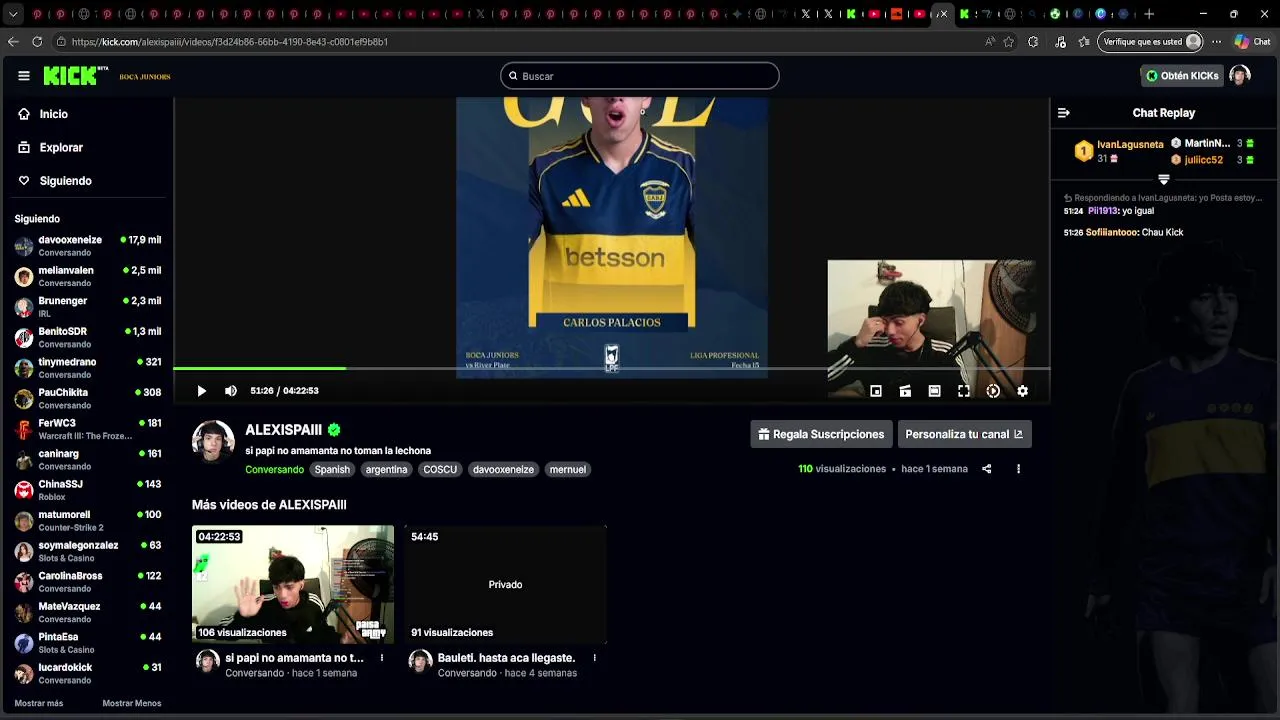Share the video via share icon
Screen dimensions: 1280x720
[987, 469]
